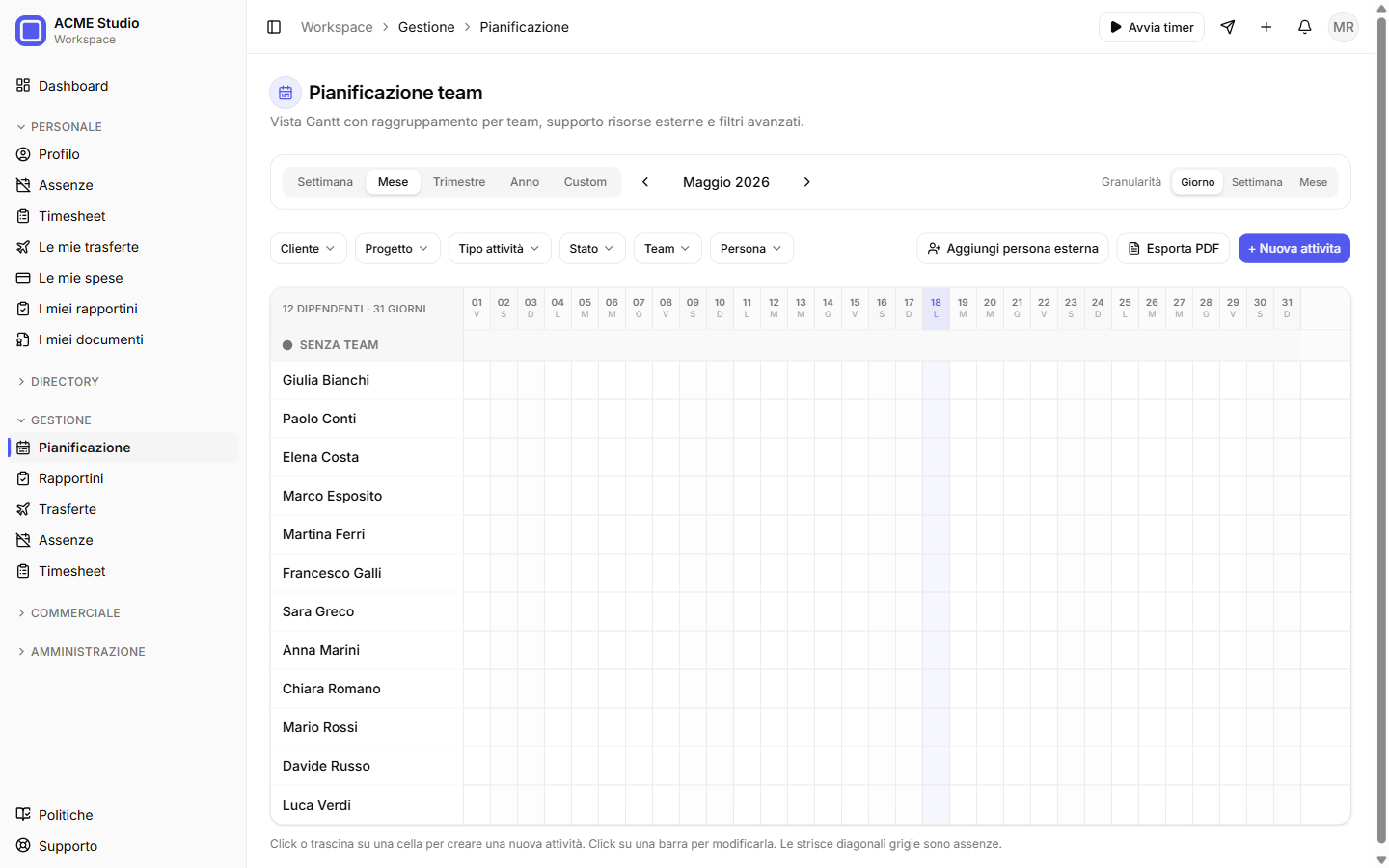Viewport: 1389px width, 868px height.
Task: Toggle the sidebar panel icon
Action: pos(274,27)
